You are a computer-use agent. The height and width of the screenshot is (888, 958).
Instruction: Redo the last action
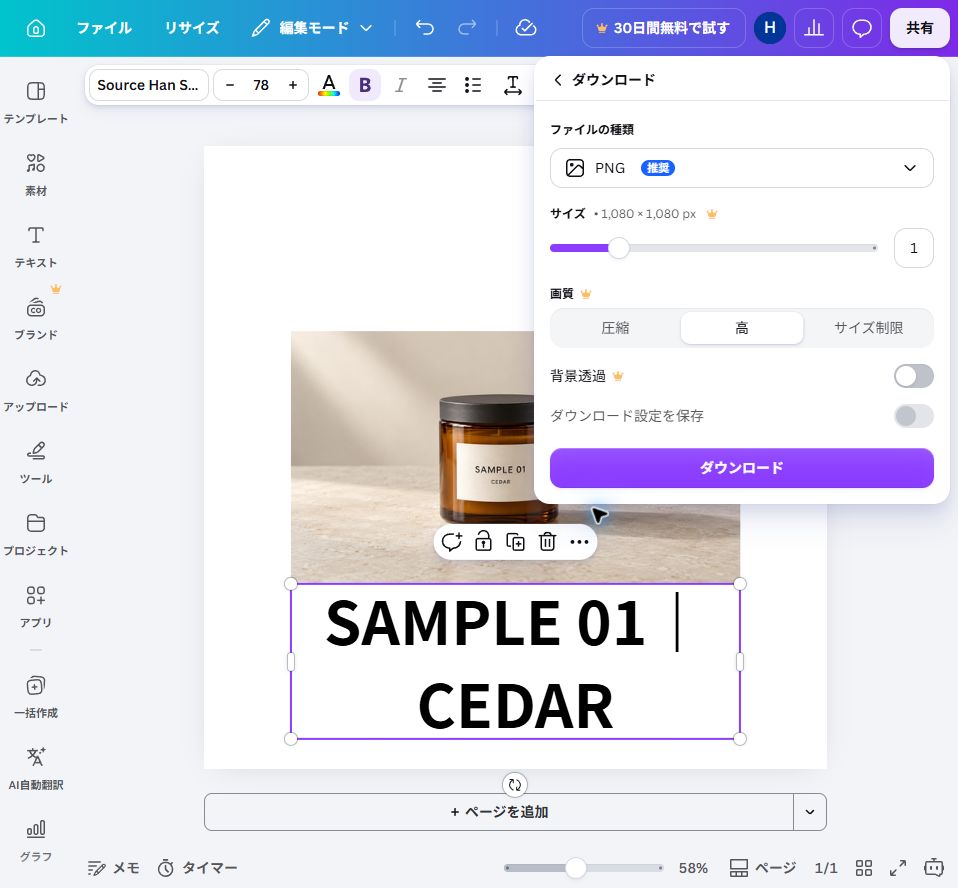click(x=467, y=28)
